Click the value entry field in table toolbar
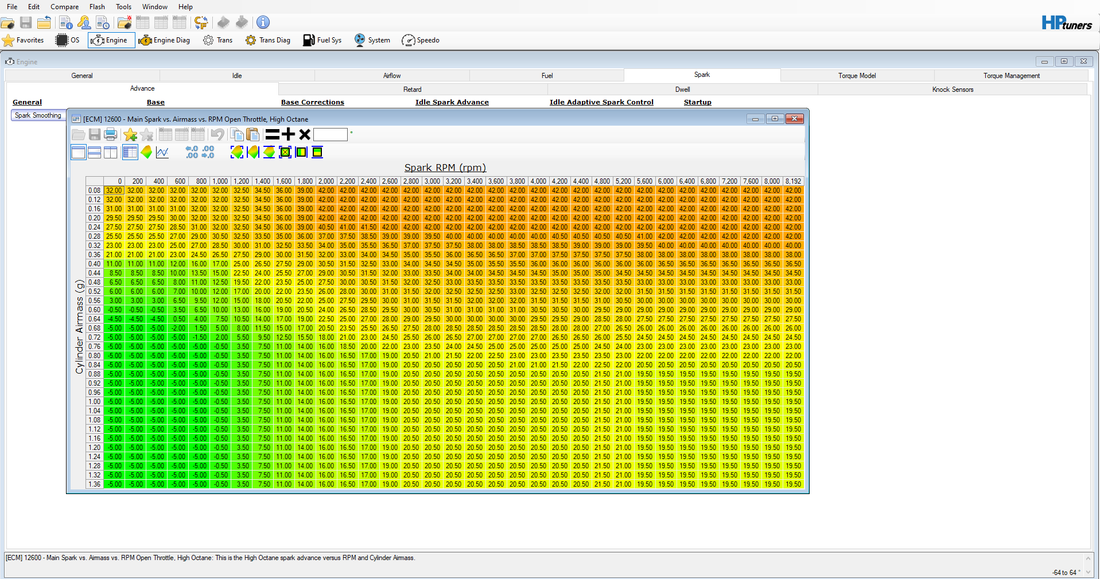Viewport: 1100px width, 579px height. pos(330,134)
